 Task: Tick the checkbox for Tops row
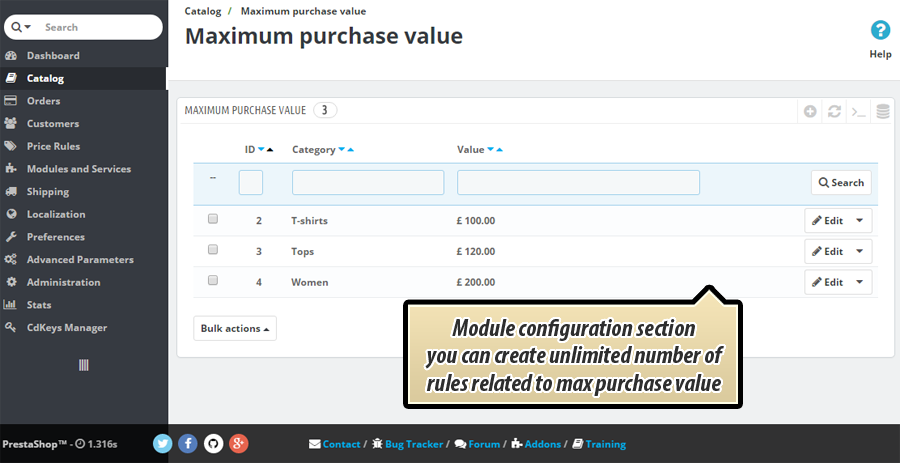pyautogui.click(x=213, y=250)
